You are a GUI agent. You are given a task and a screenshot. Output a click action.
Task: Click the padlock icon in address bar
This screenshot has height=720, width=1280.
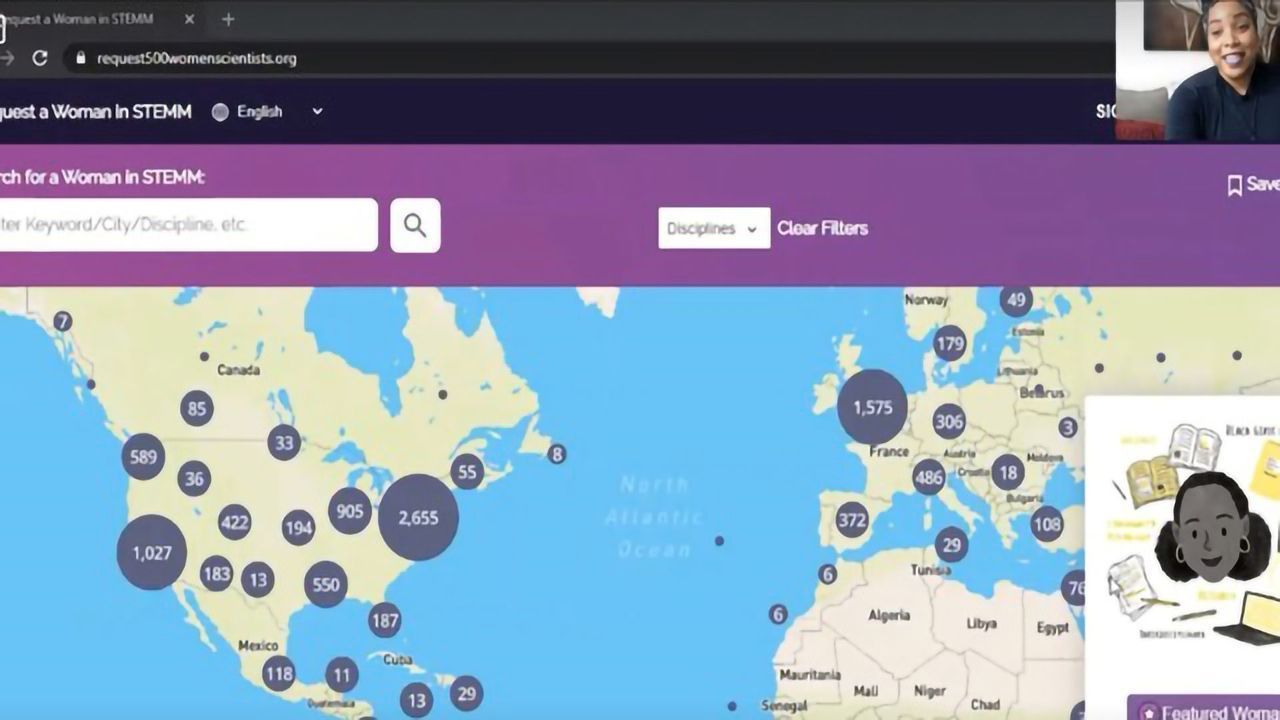point(81,58)
